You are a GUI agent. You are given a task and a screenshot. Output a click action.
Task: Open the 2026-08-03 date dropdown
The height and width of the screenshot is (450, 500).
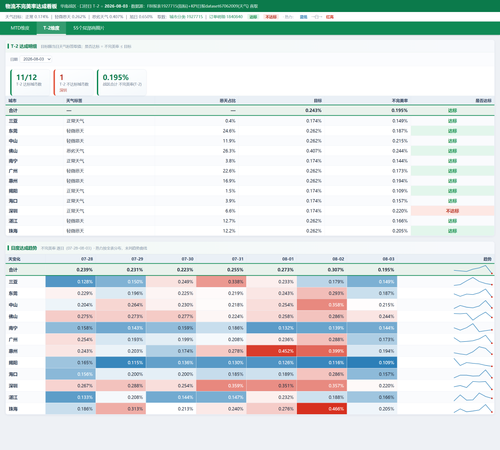point(36,59)
